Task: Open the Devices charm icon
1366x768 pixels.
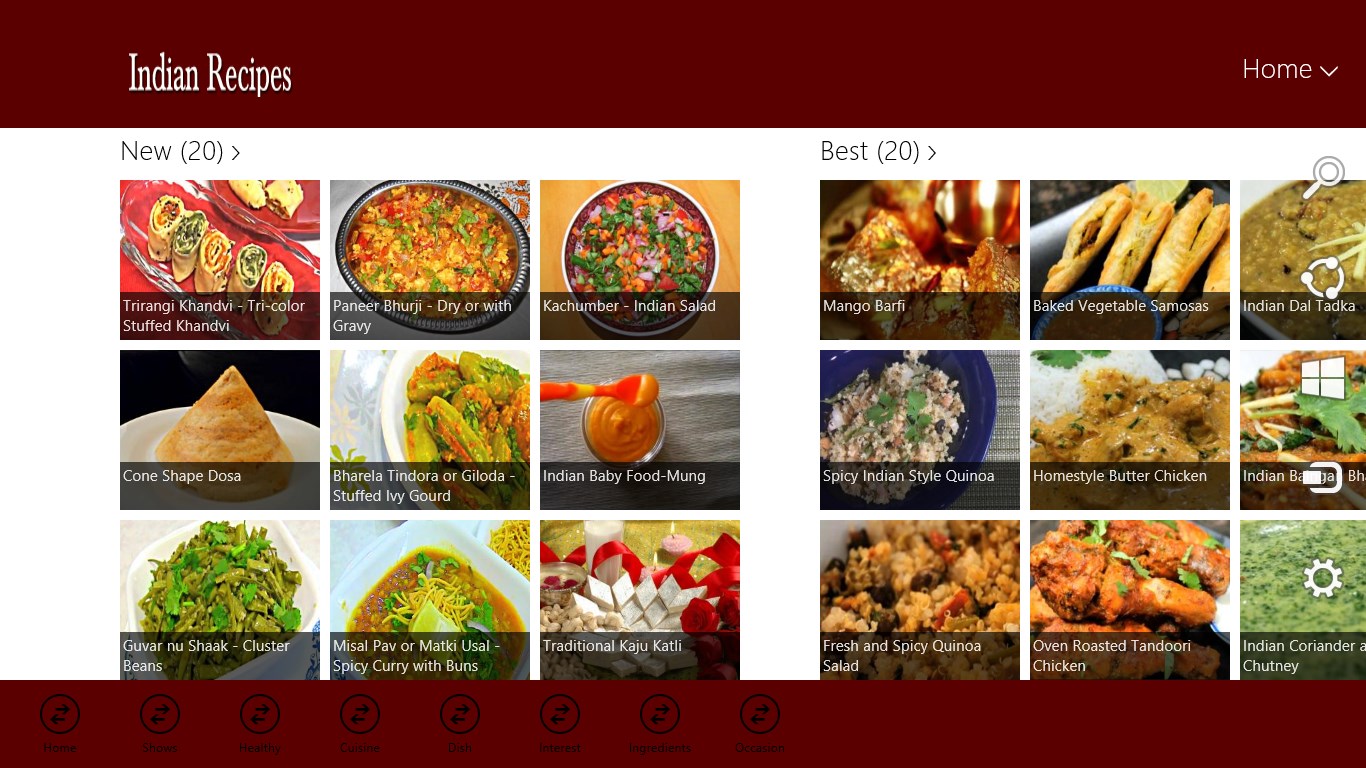Action: click(1323, 478)
